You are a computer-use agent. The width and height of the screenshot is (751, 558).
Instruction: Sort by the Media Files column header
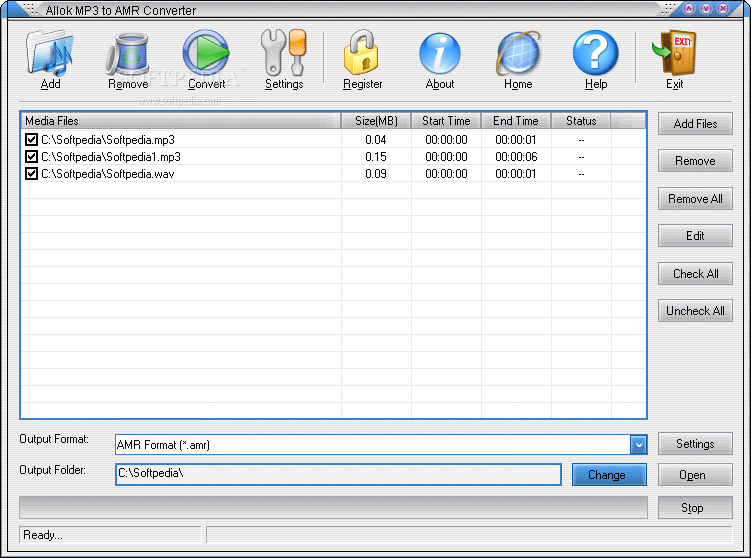tap(181, 121)
